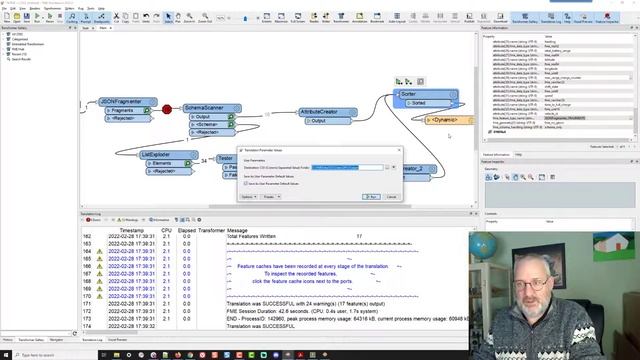Image resolution: width=640 pixels, height=360 pixels.
Task: Open the Options dropdown in the dialog
Action: (x=249, y=197)
